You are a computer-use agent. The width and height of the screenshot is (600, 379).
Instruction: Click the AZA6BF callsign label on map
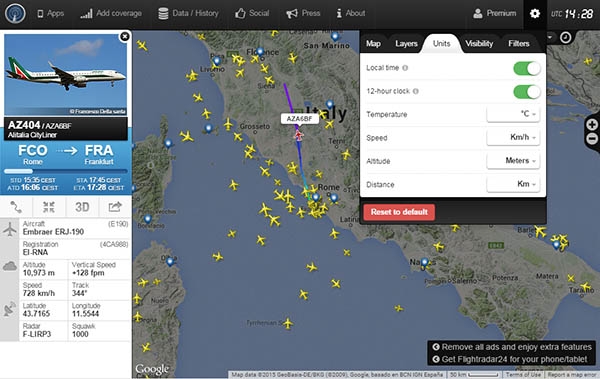click(x=300, y=119)
